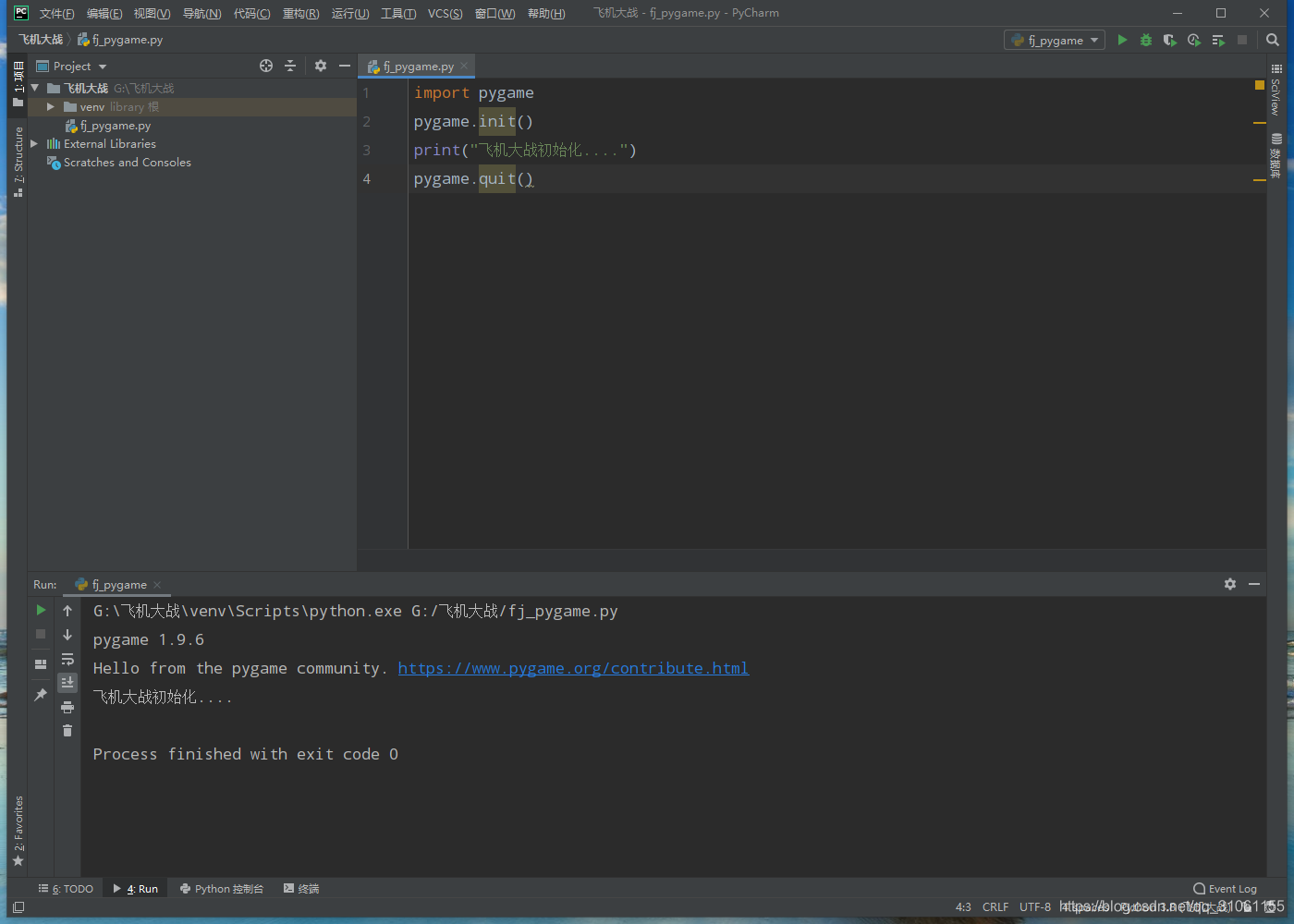1294x924 pixels.
Task: Run the fj_pygame configuration
Action: [1121, 40]
